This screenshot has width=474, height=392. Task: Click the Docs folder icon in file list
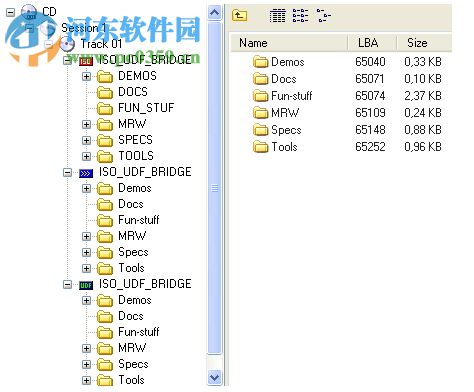260,79
